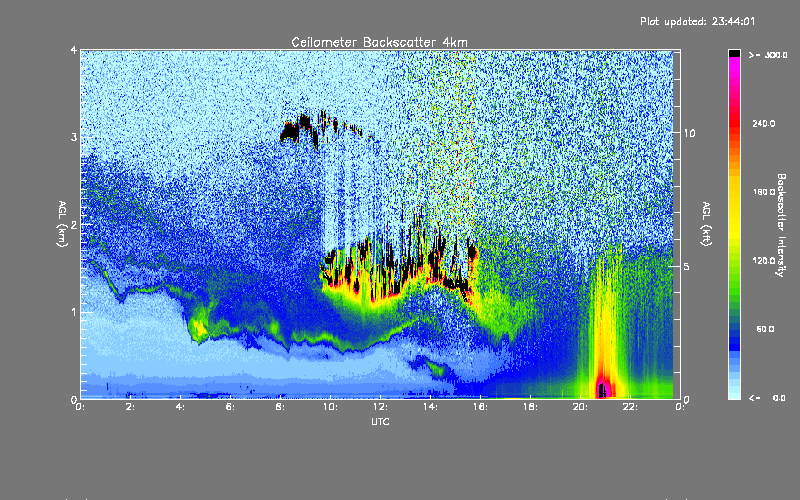The image size is (800, 500).
Task: Click the '180.0' colorbar value label
Action: click(x=764, y=192)
